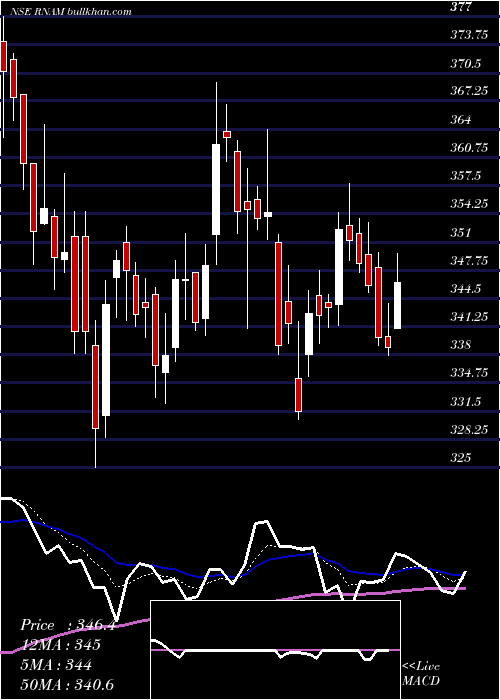Click the 325 price axis label
Viewport: 500px width, 700px height.
click(461, 457)
